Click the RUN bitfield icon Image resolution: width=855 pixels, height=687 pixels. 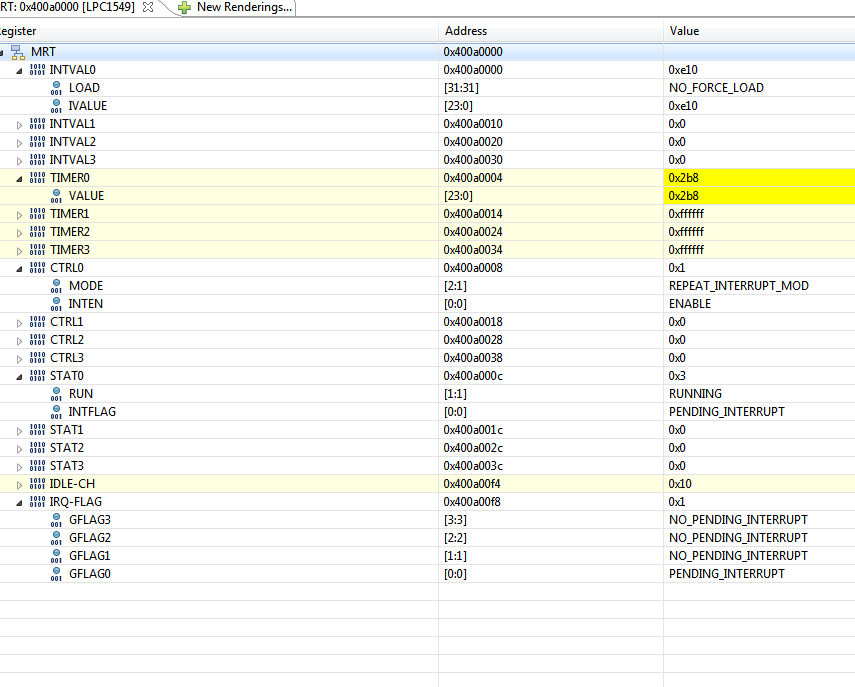pyautogui.click(x=56, y=394)
